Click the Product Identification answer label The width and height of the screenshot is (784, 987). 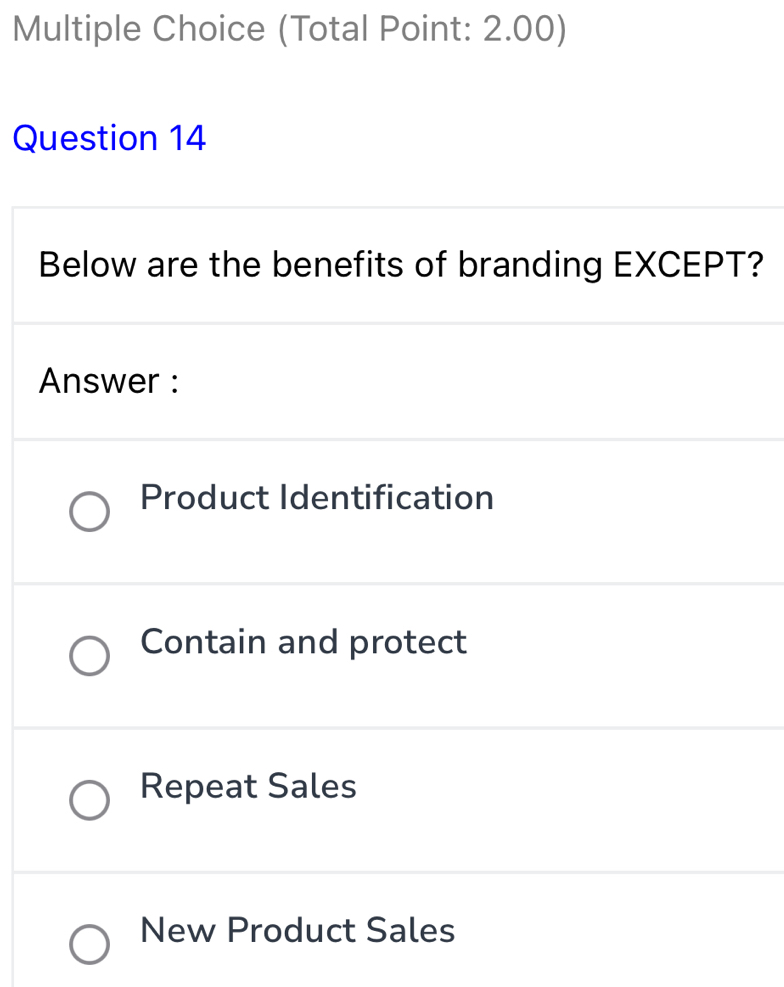[316, 497]
